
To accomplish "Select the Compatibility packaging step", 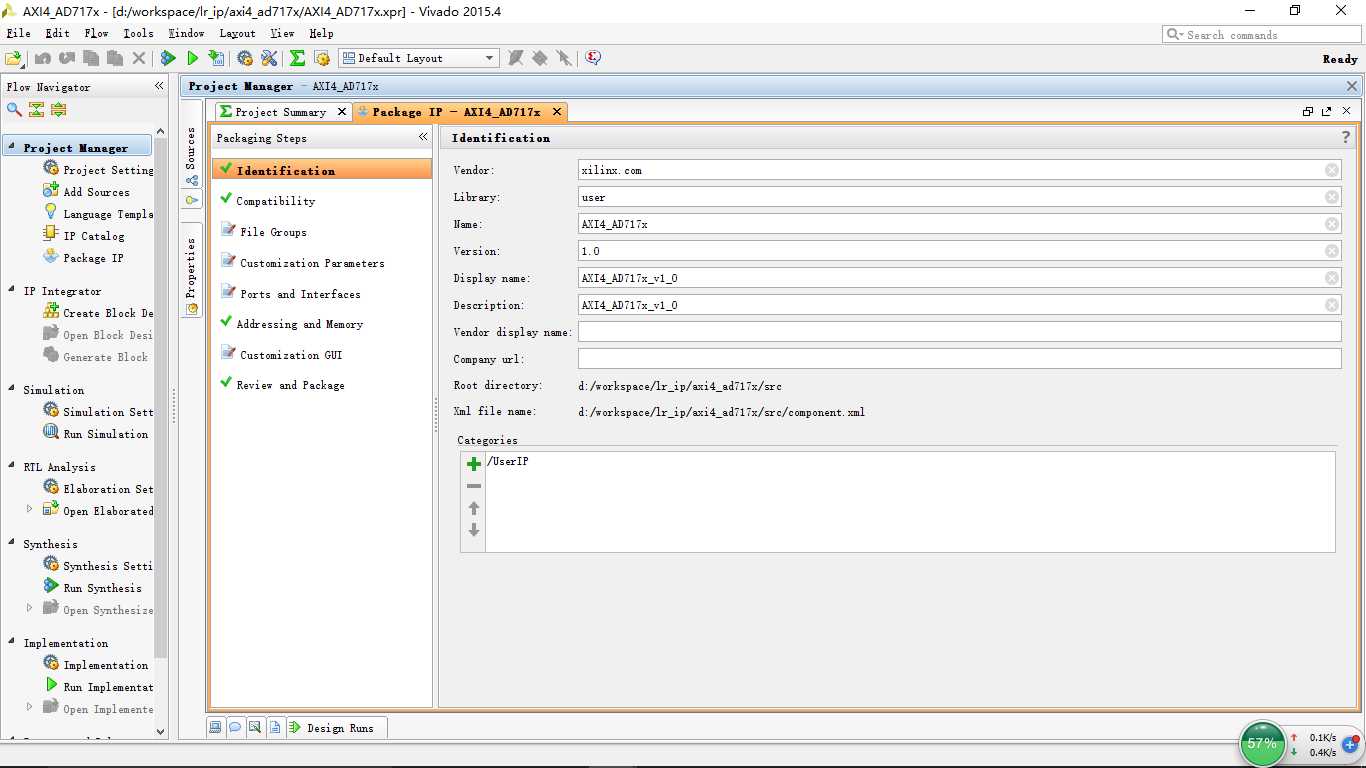I will tap(275, 201).
